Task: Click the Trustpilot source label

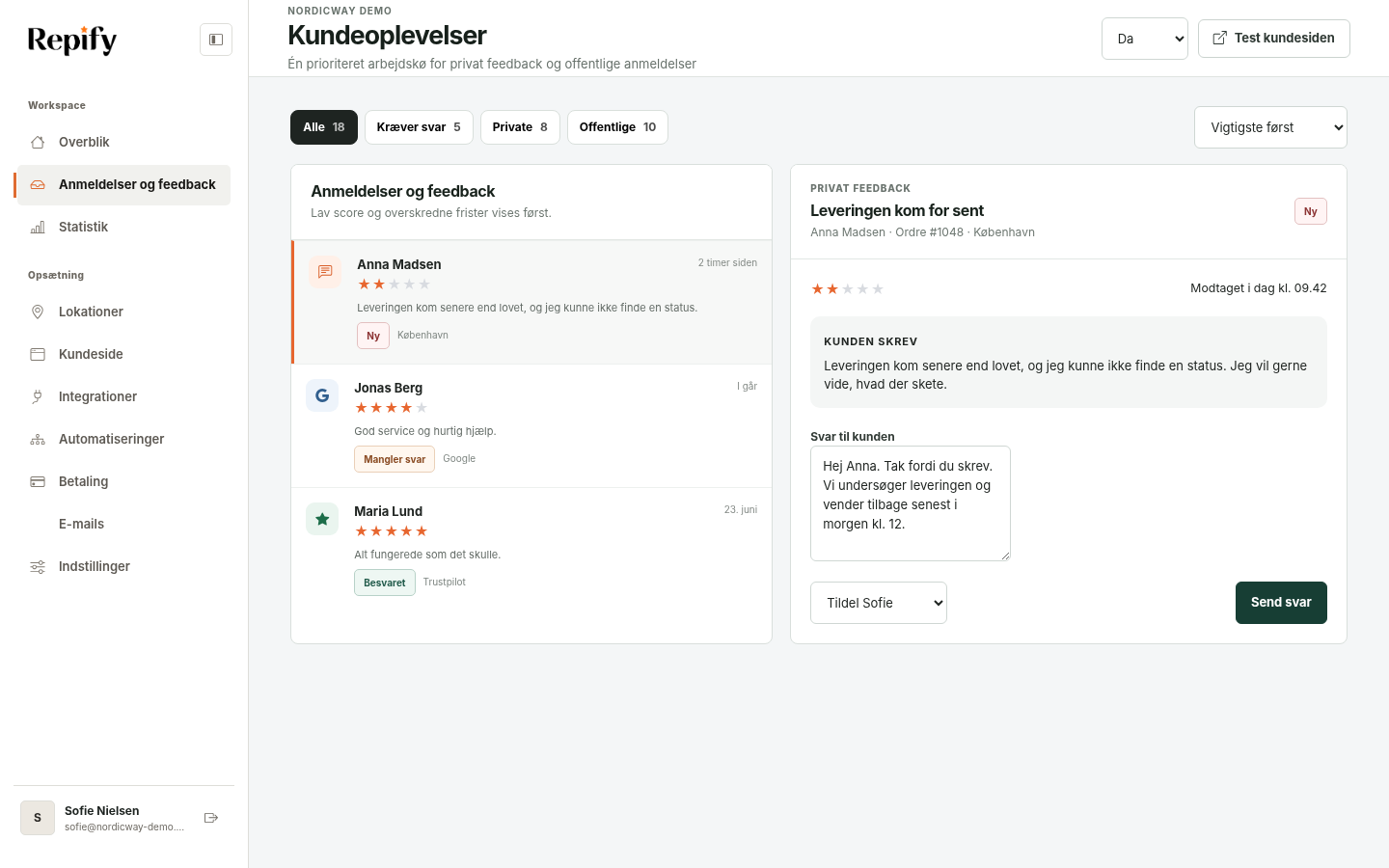Action: click(x=445, y=583)
